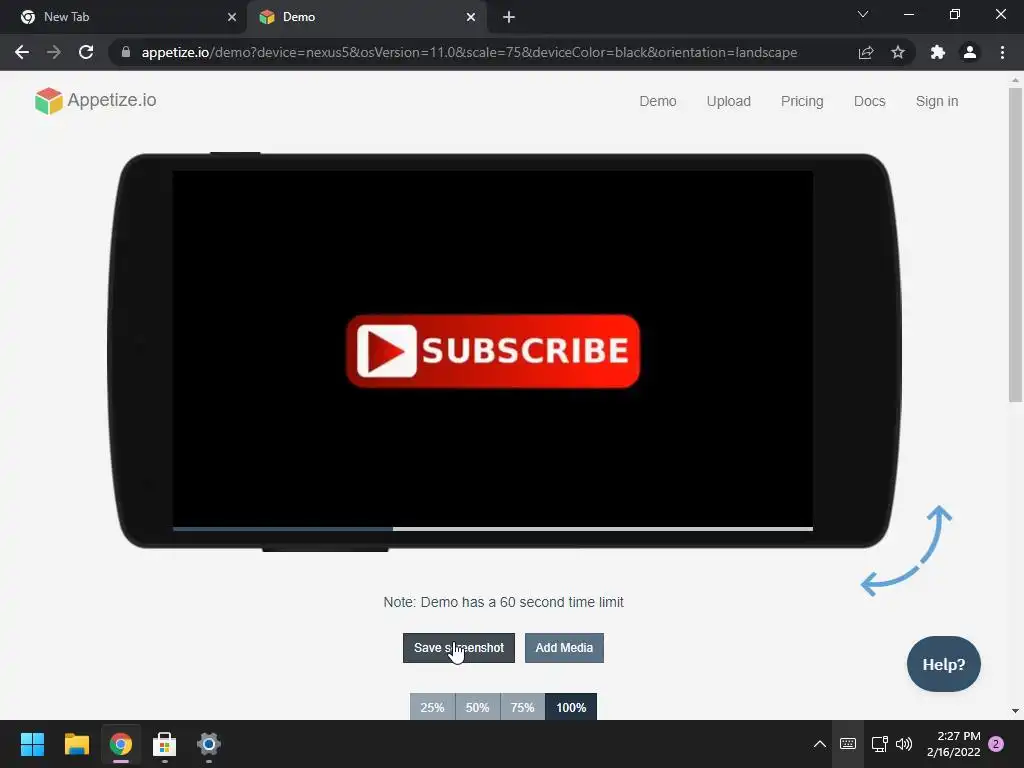The image size is (1024, 768).
Task: Share this page via share icon
Action: (866, 52)
